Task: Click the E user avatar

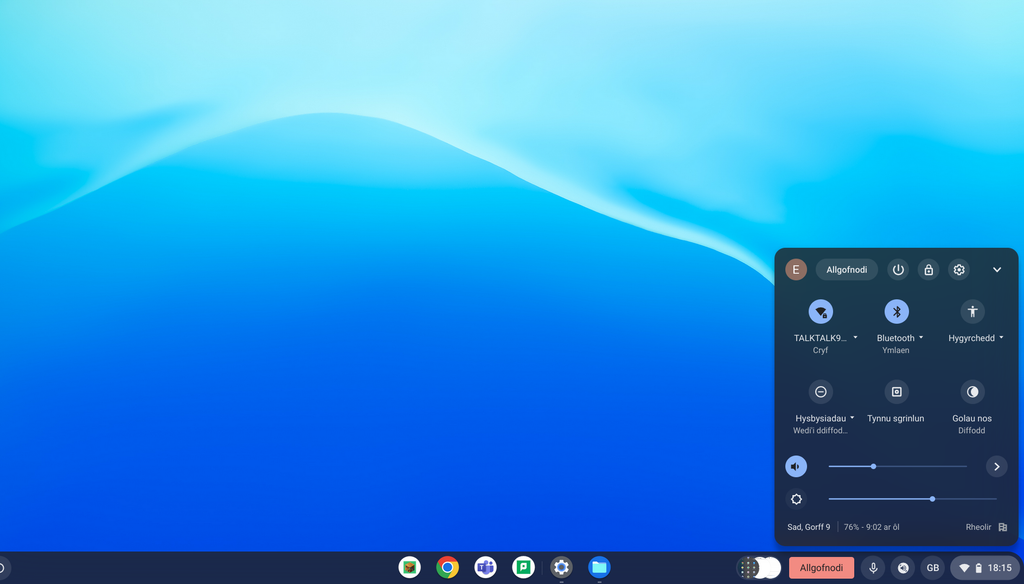Action: click(795, 269)
